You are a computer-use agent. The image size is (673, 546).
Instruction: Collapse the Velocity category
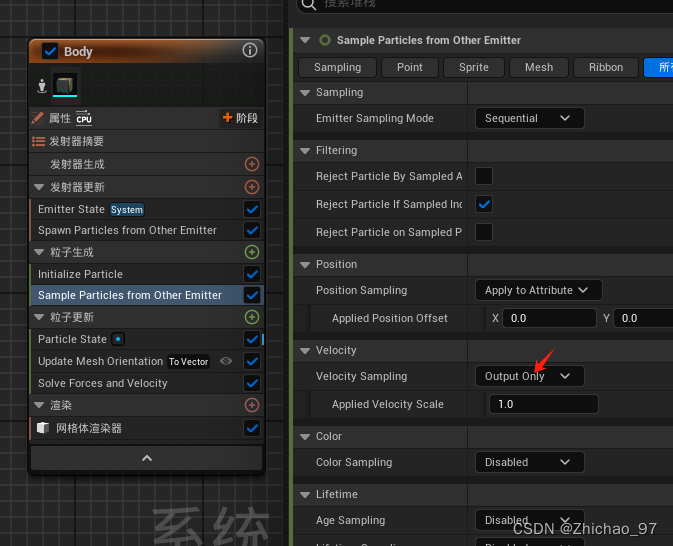[305, 351]
